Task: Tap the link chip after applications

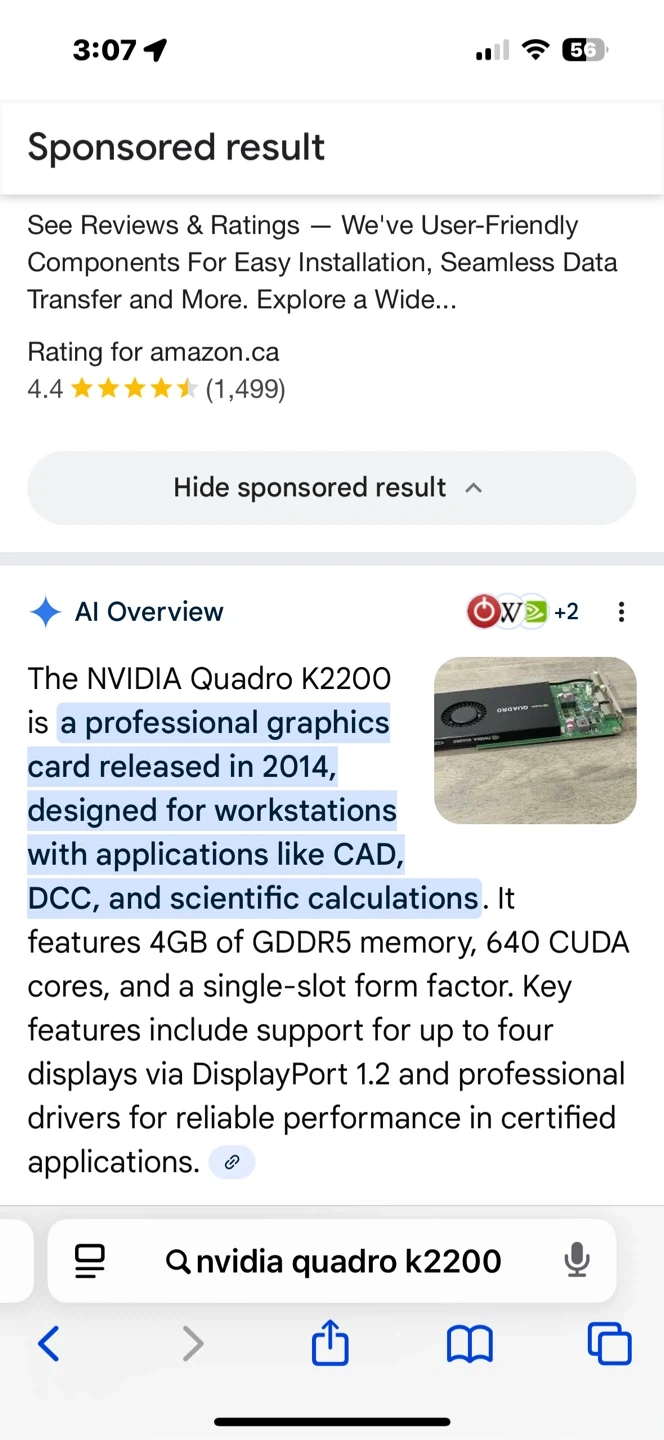Action: coord(232,1162)
